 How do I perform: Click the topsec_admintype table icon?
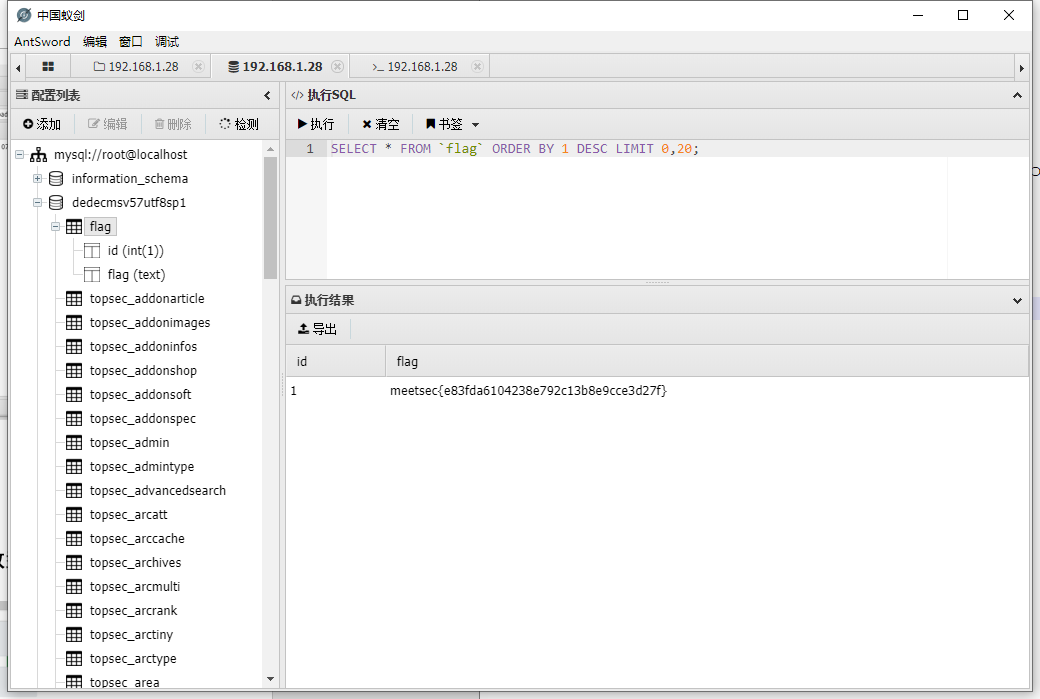[74, 466]
